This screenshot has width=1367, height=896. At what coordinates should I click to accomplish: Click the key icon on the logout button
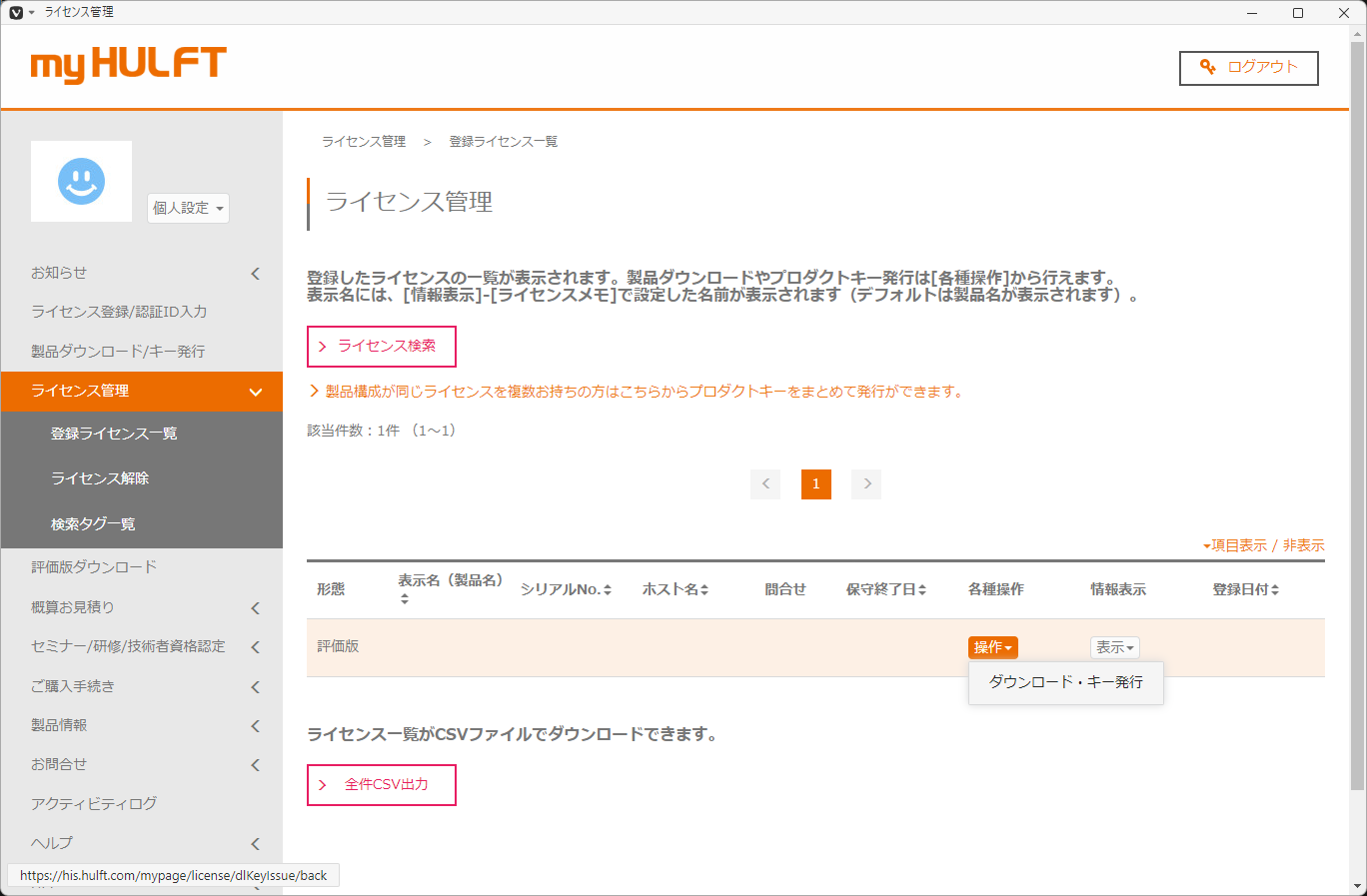(x=1208, y=67)
